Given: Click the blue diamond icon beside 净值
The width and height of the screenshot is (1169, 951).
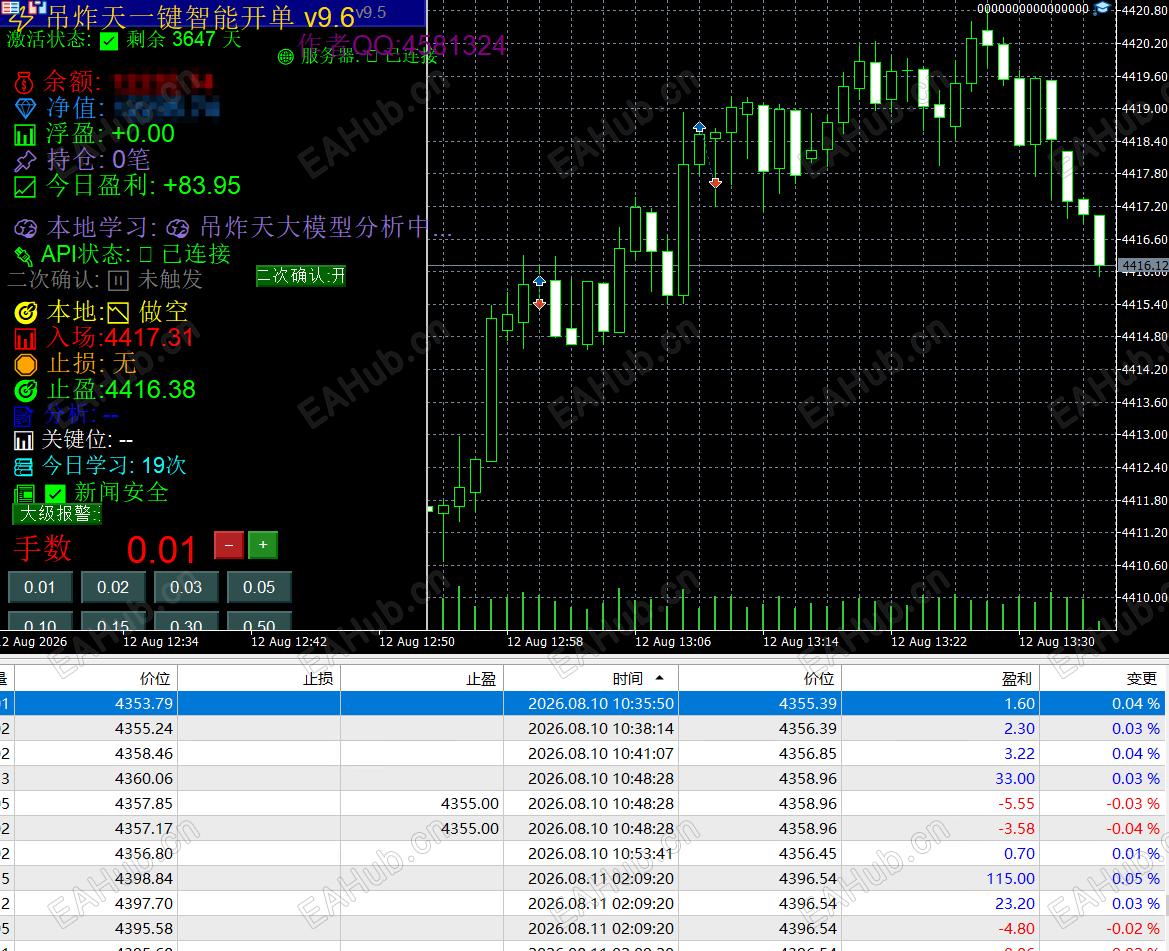Looking at the screenshot, I should coord(25,108).
